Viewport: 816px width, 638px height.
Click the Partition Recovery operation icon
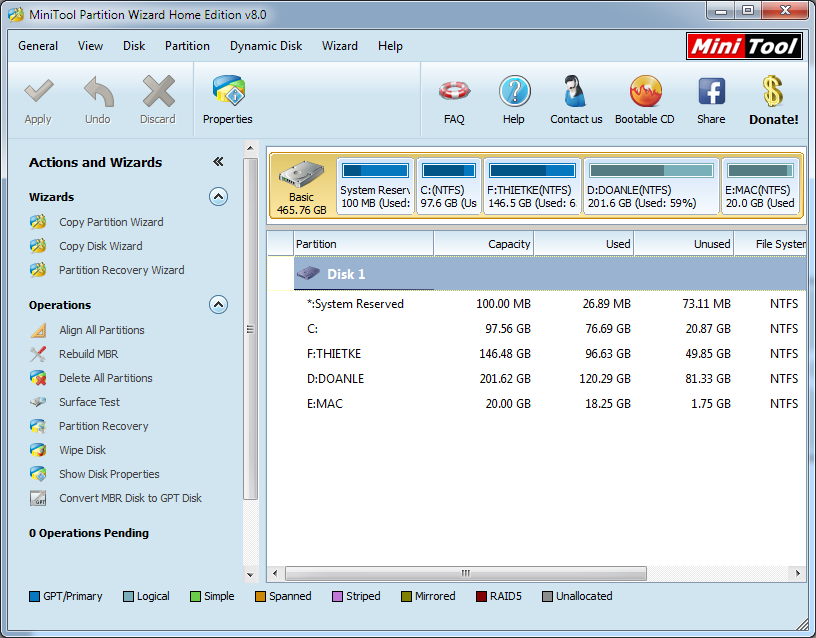coord(38,426)
